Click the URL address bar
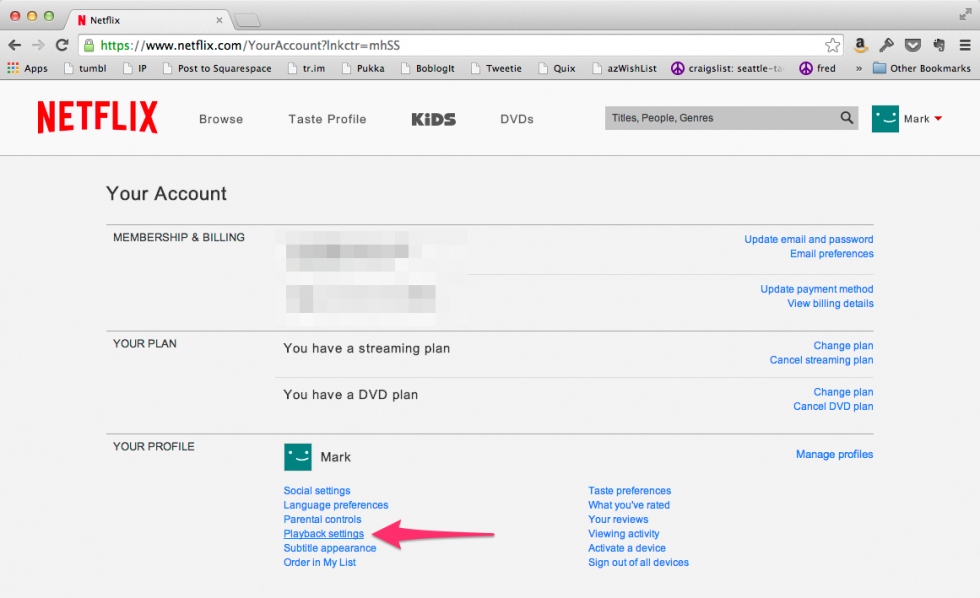This screenshot has width=980, height=598. click(x=459, y=45)
